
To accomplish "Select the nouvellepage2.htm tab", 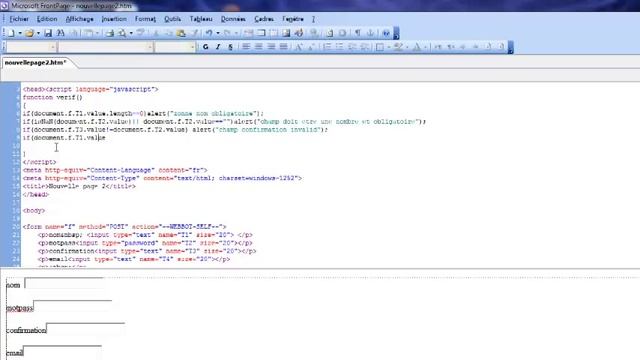I will point(36,62).
